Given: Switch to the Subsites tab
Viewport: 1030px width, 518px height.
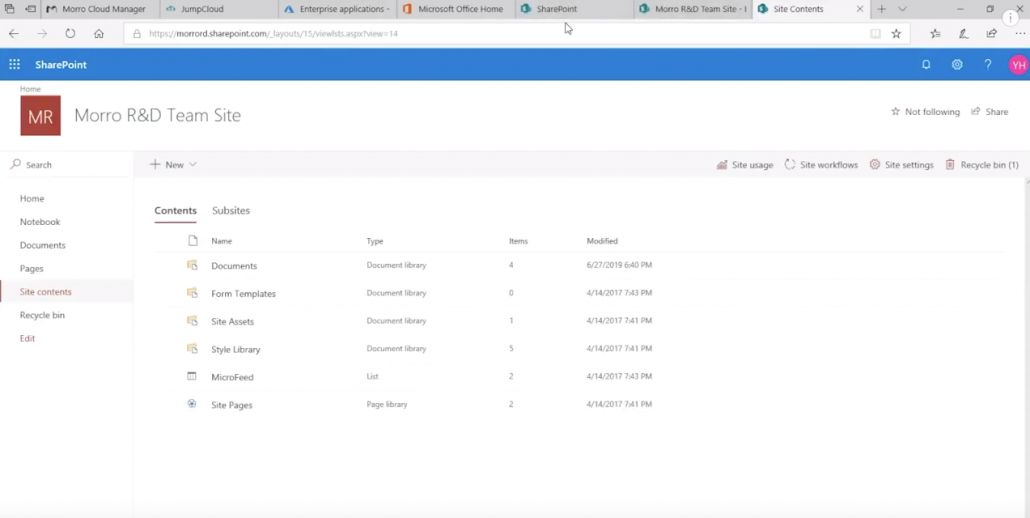Looking at the screenshot, I should [231, 211].
